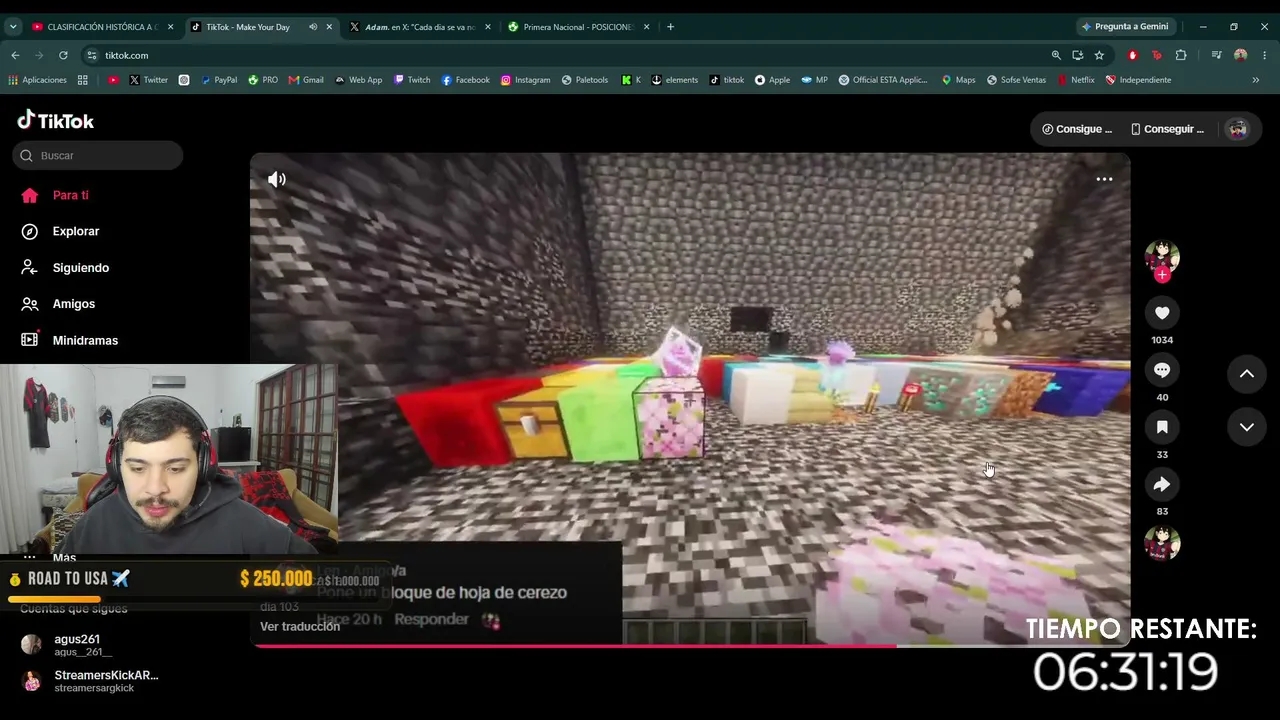Go back to the previous page
The height and width of the screenshot is (720, 1280).
click(15, 55)
